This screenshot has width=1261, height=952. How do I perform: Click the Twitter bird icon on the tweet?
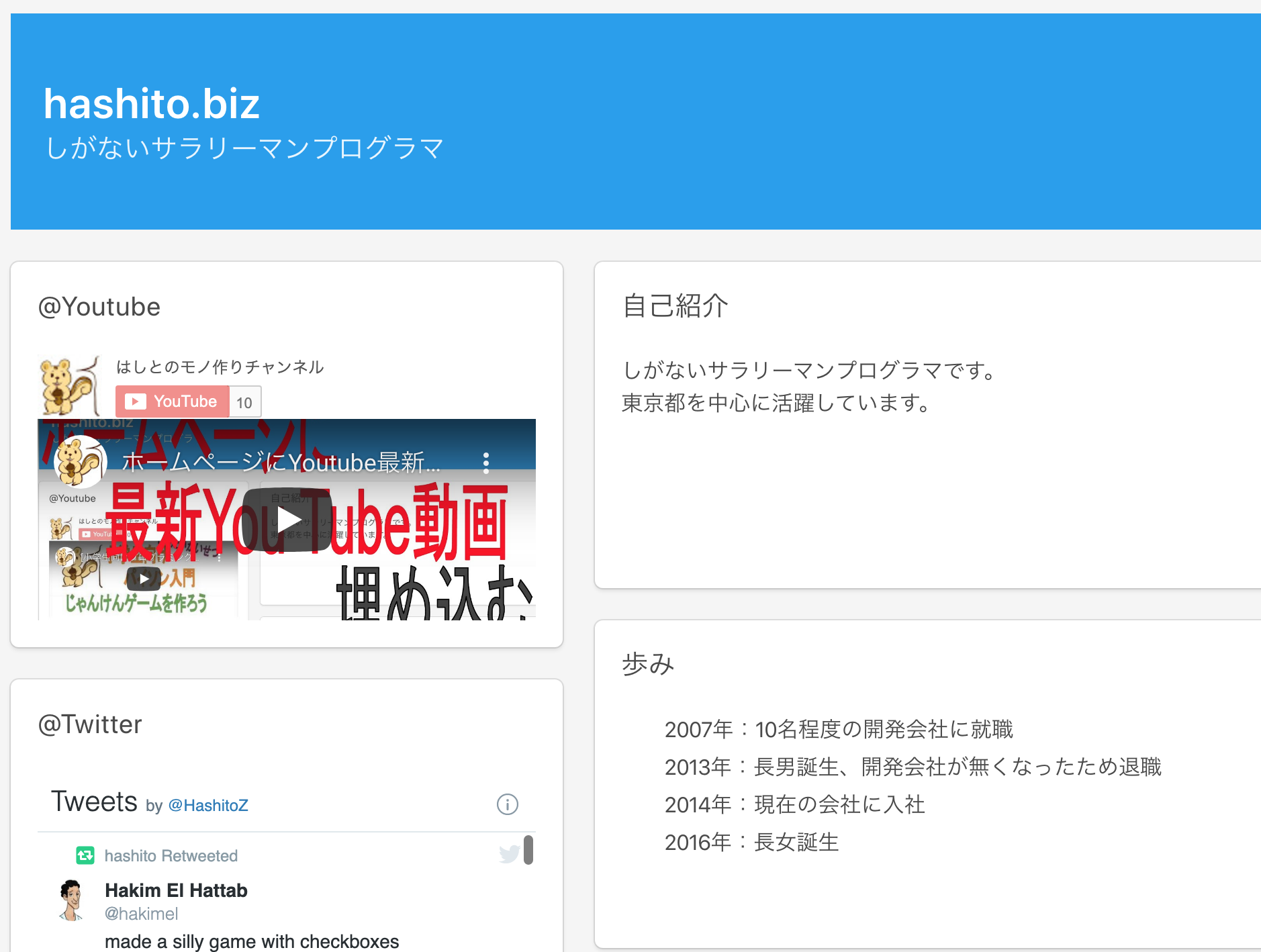pos(509,853)
